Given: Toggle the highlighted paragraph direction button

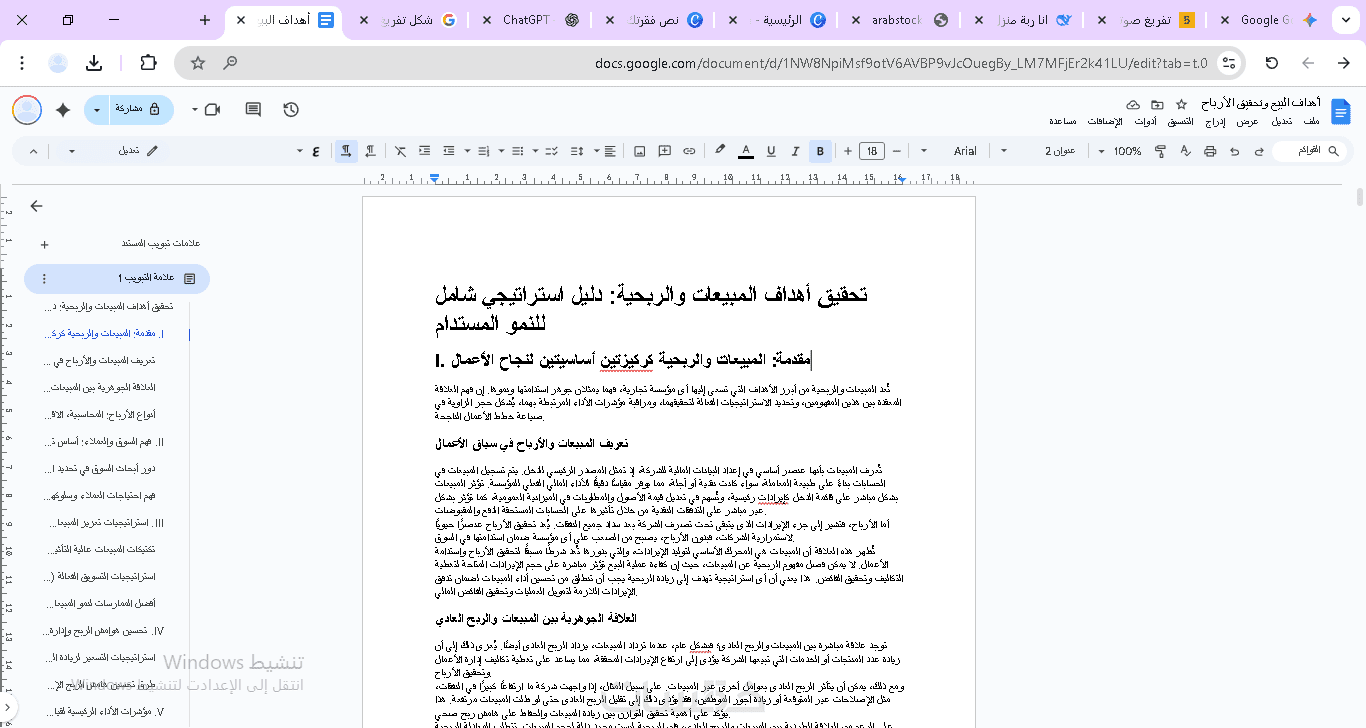Looking at the screenshot, I should click(x=346, y=151).
